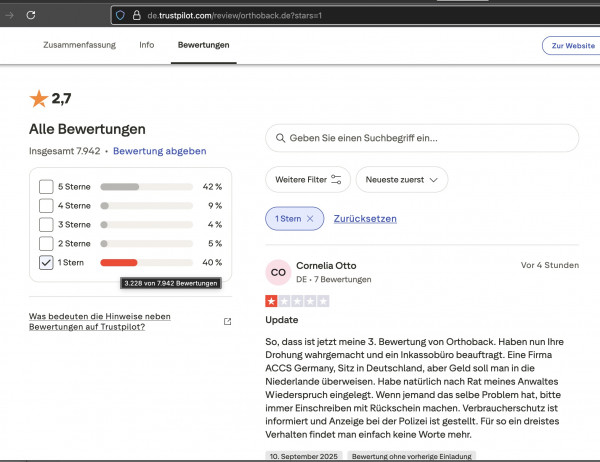Uncheck the 1 Stern checkbox
The width and height of the screenshot is (600, 462).
[46, 263]
